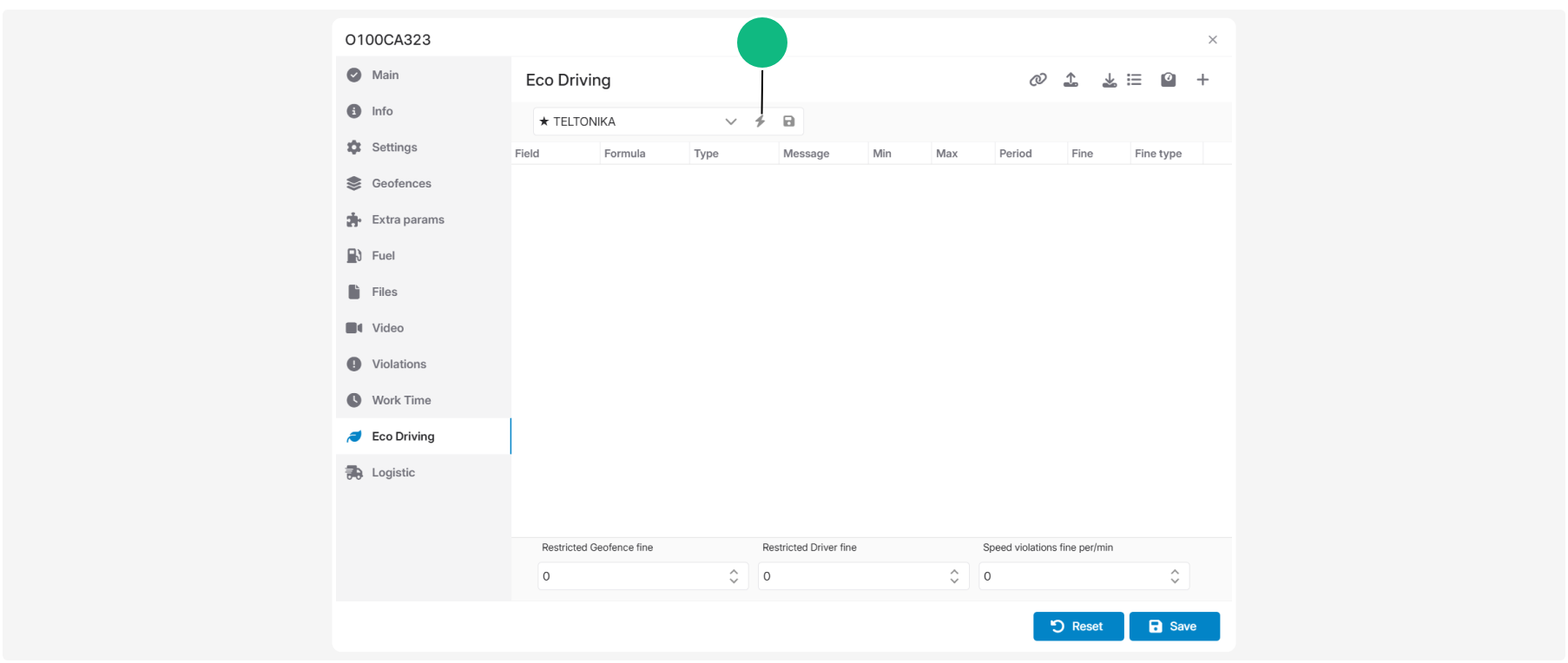This screenshot has width=1568, height=663.
Task: Adjust Restricted Driver fine using stepper arrows
Action: [954, 576]
